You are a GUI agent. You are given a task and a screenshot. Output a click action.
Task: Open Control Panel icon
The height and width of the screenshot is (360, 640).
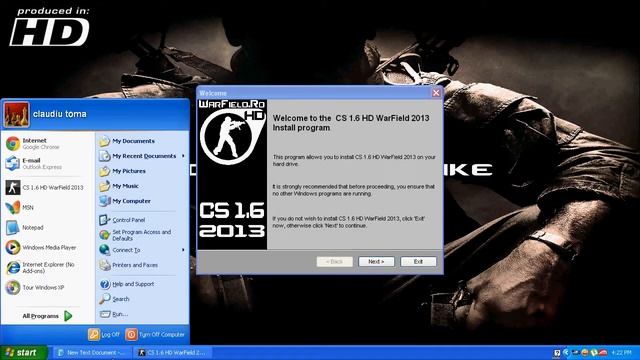point(104,220)
